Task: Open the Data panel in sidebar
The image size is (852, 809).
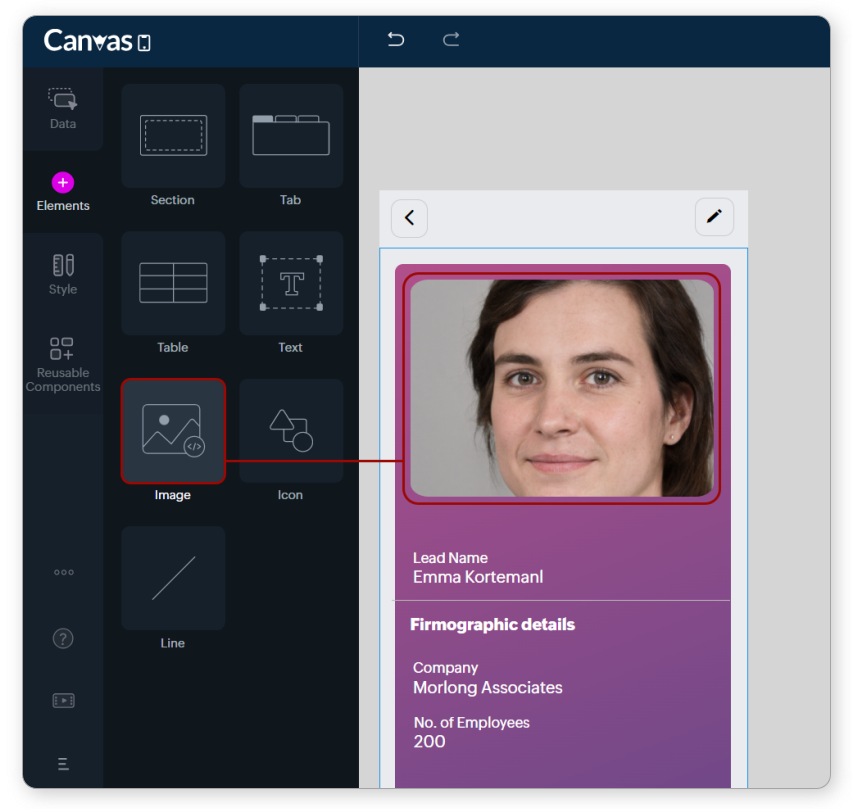Action: [63, 108]
